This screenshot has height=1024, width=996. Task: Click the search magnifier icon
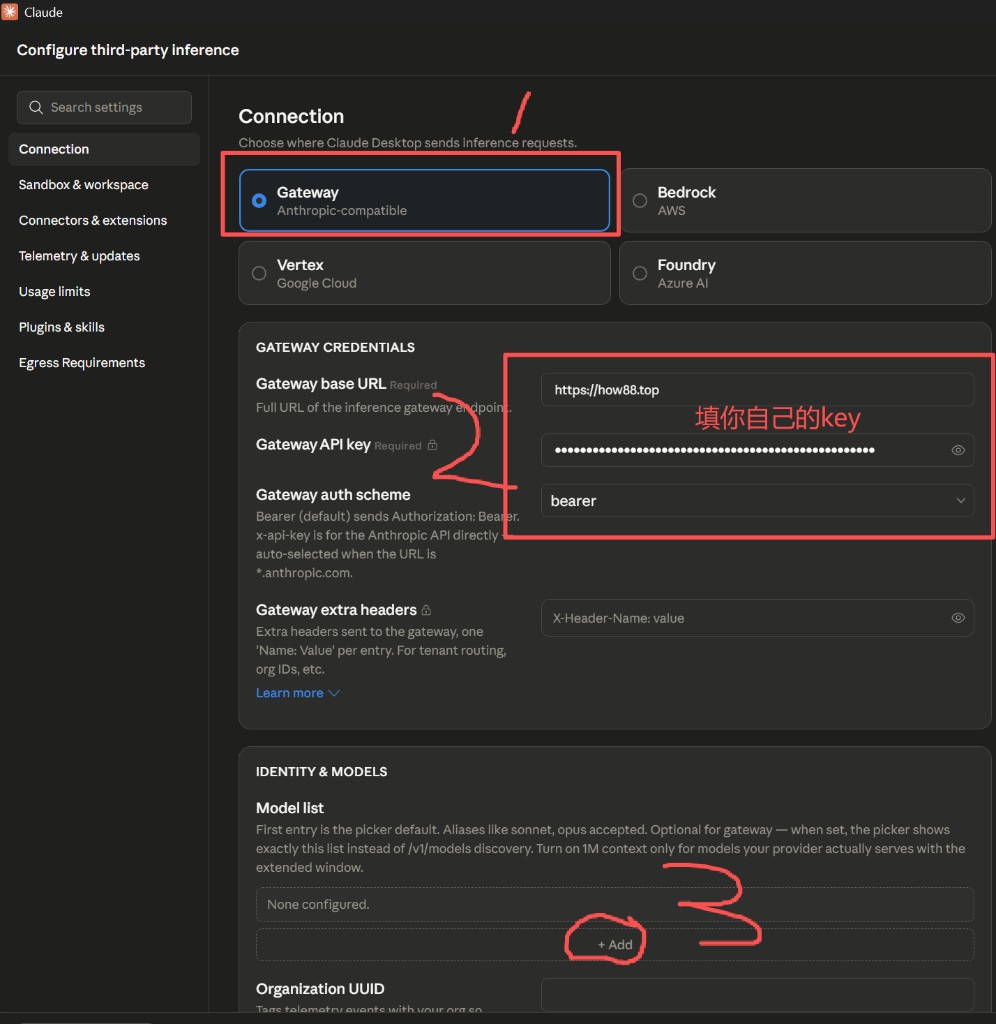pyautogui.click(x=36, y=107)
